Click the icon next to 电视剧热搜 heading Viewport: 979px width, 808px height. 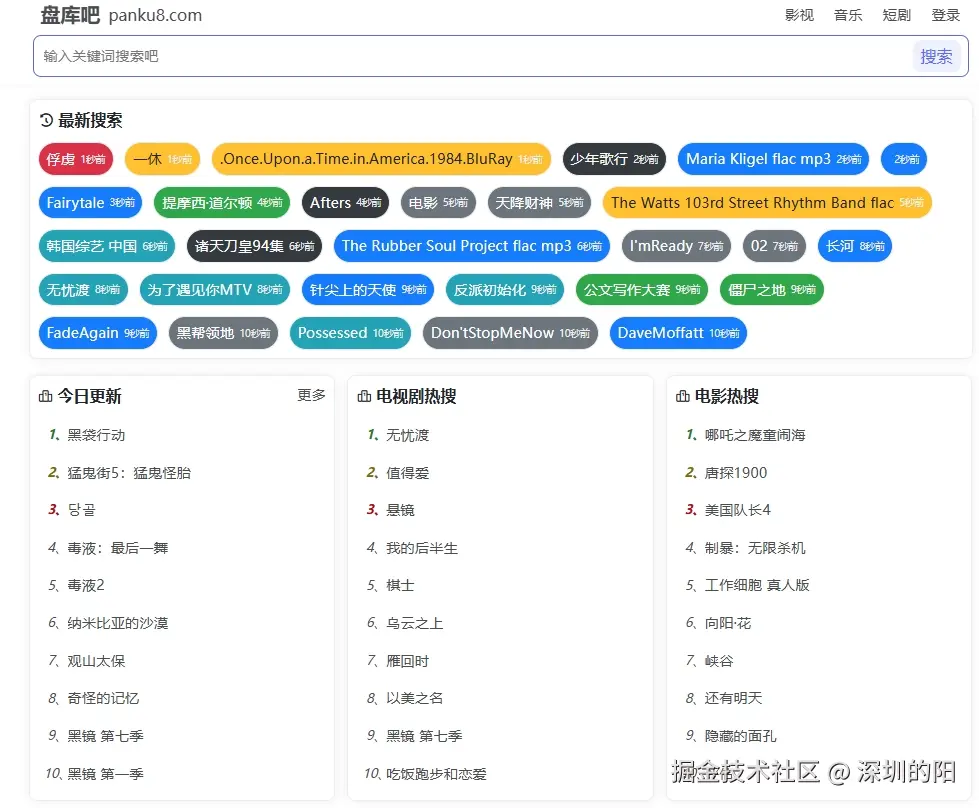364,396
